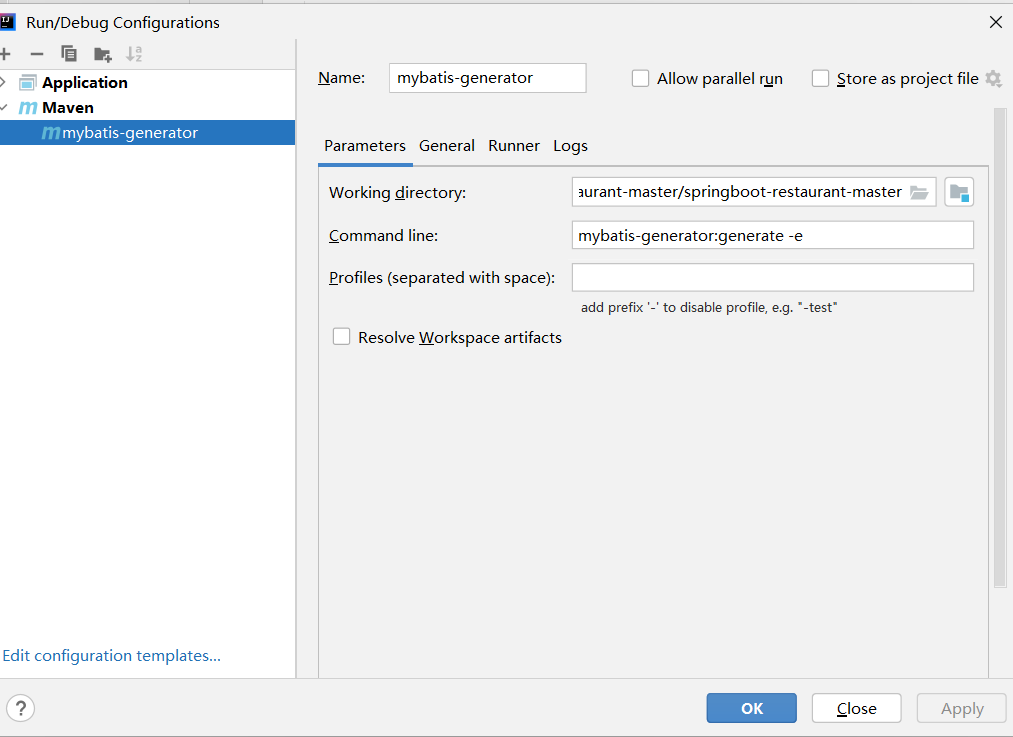Click the 'Name:' label

(341, 78)
